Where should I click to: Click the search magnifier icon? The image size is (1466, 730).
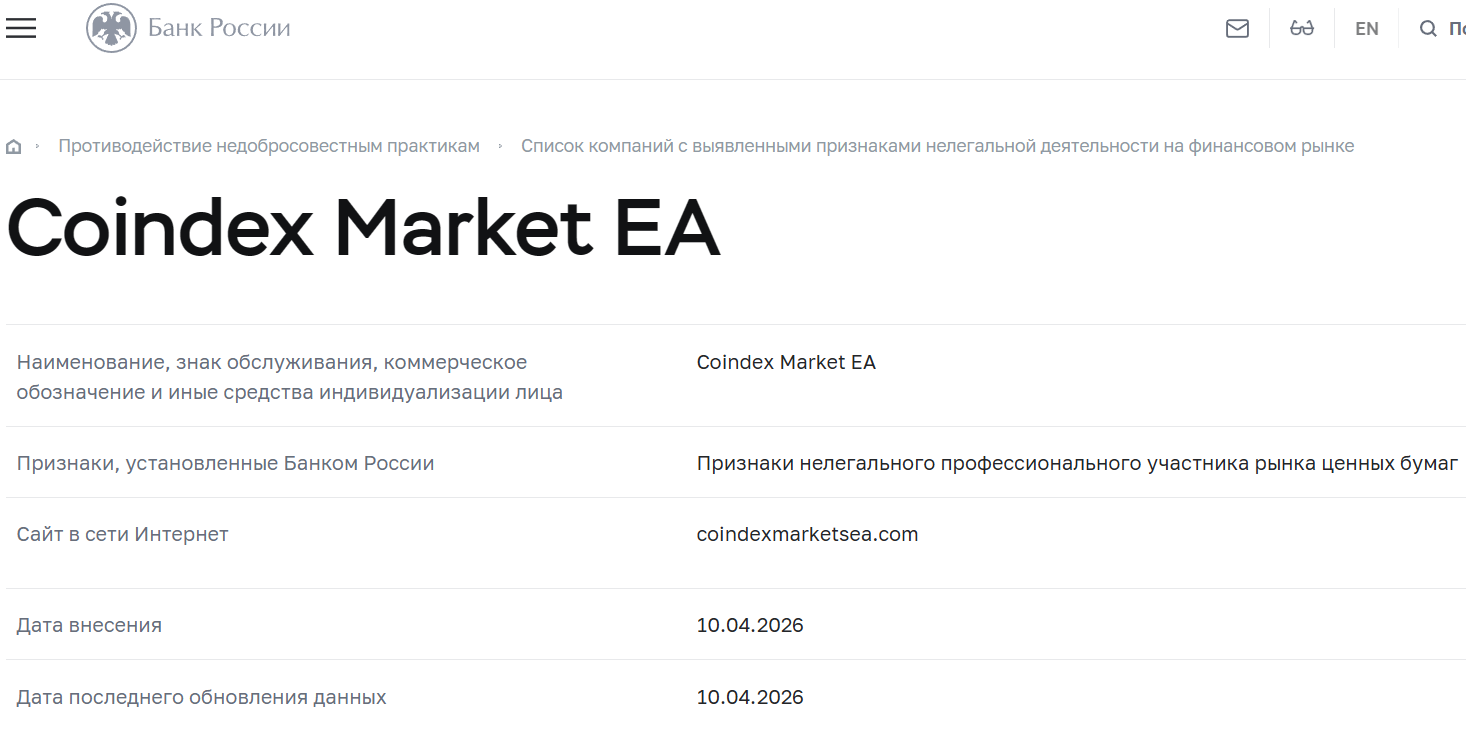click(1428, 28)
